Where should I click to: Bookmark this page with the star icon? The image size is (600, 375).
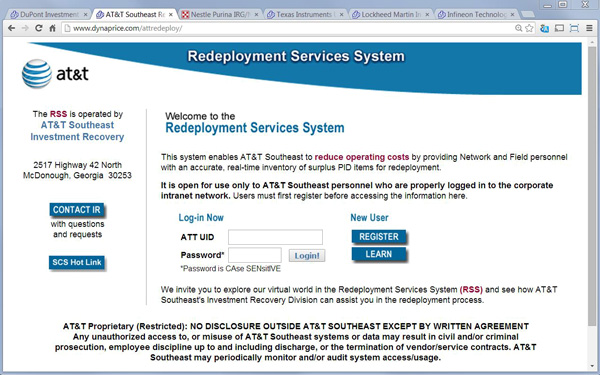point(529,28)
